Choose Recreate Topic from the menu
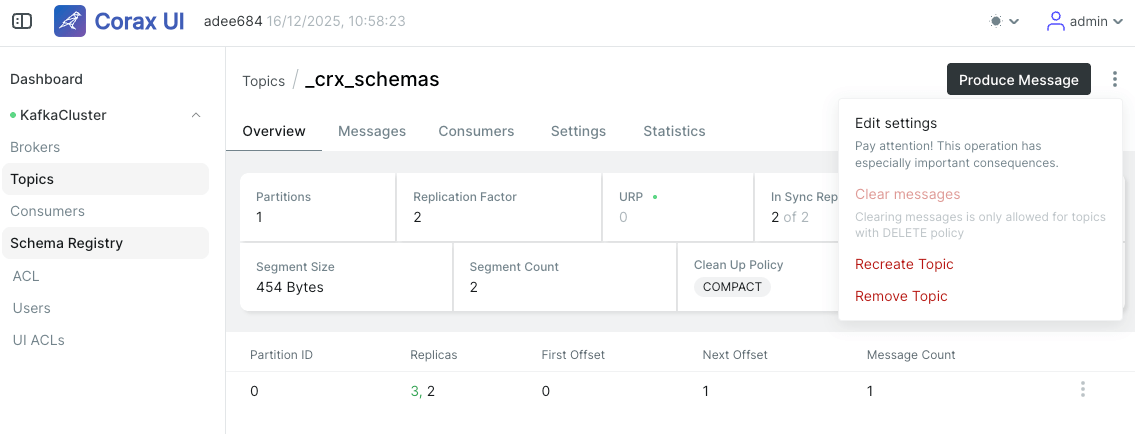The width and height of the screenshot is (1135, 434). tap(904, 264)
